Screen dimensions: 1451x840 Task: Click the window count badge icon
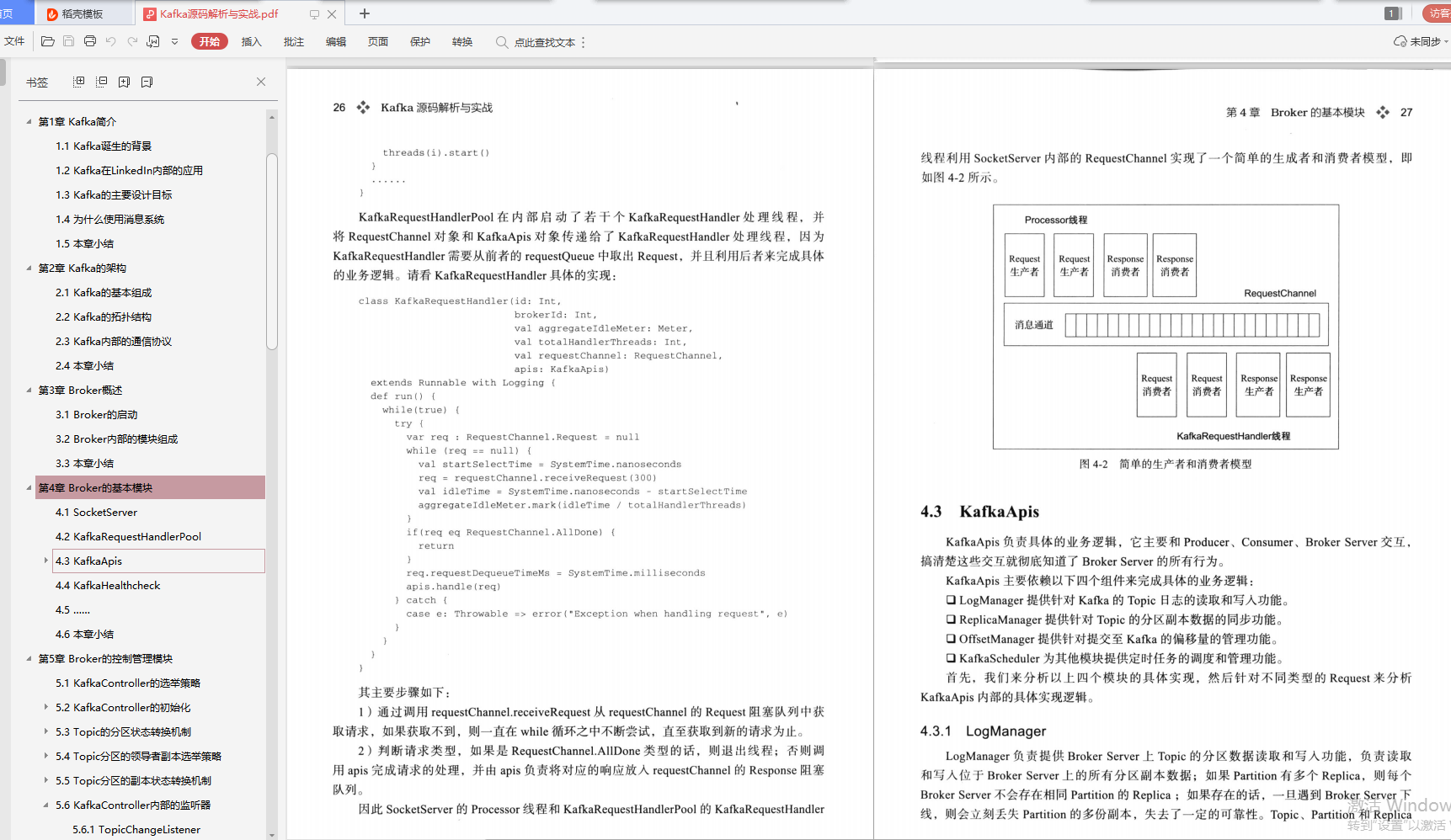(x=1392, y=13)
